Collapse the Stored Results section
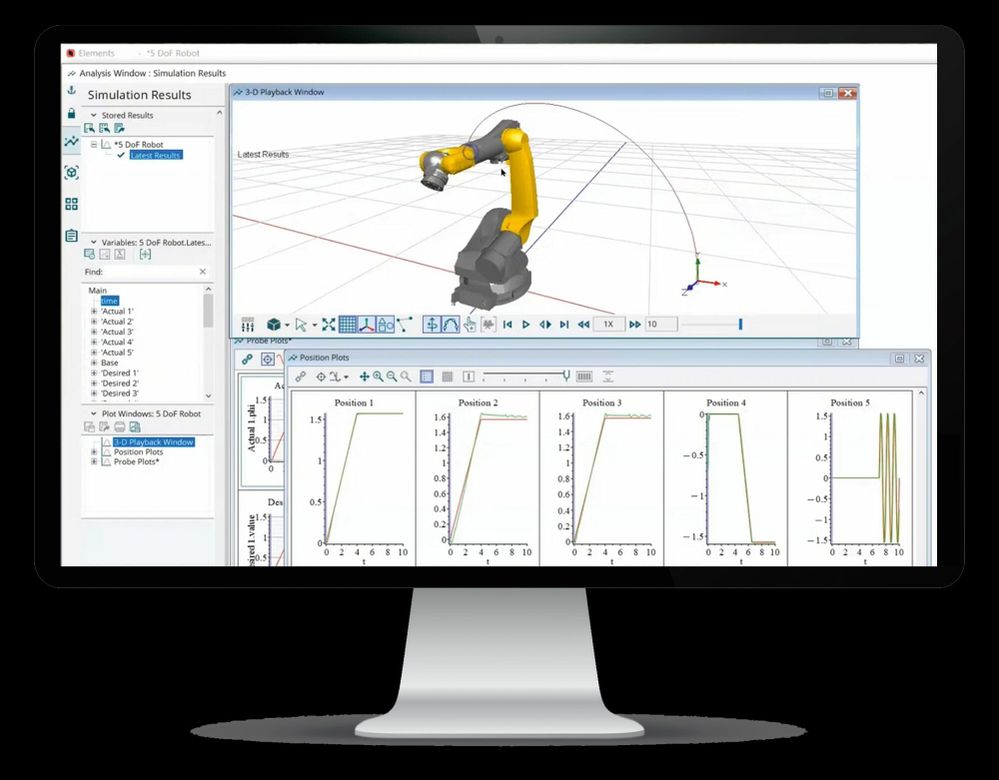The height and width of the screenshot is (780, 999). (x=93, y=115)
